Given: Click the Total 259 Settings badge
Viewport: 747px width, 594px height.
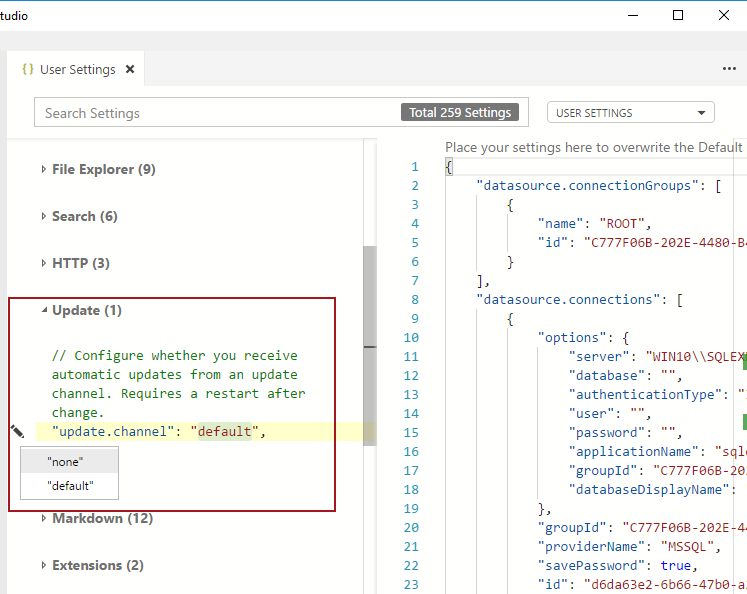Looking at the screenshot, I should (x=460, y=113).
